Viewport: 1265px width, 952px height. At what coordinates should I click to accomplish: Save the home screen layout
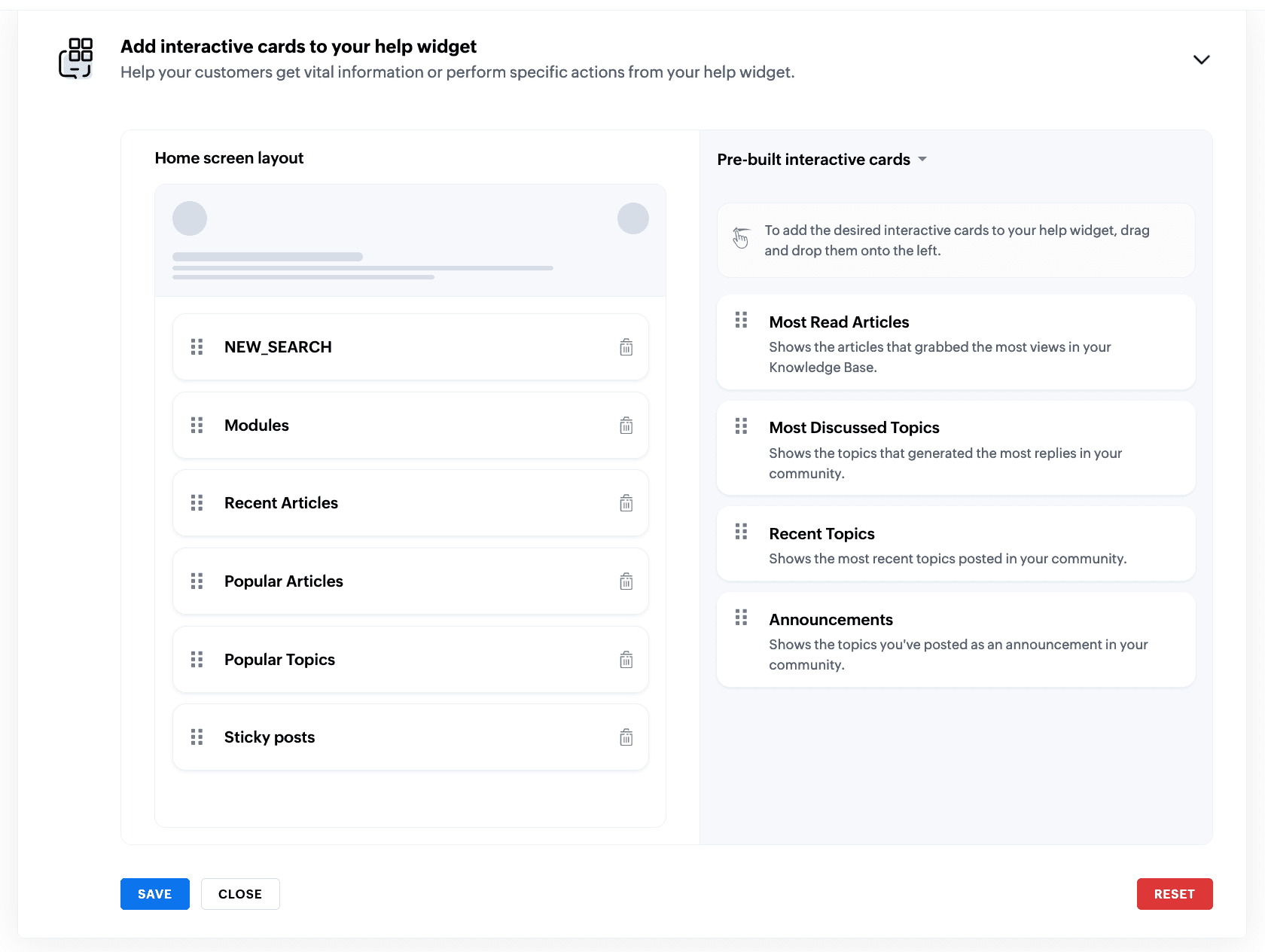coord(154,894)
